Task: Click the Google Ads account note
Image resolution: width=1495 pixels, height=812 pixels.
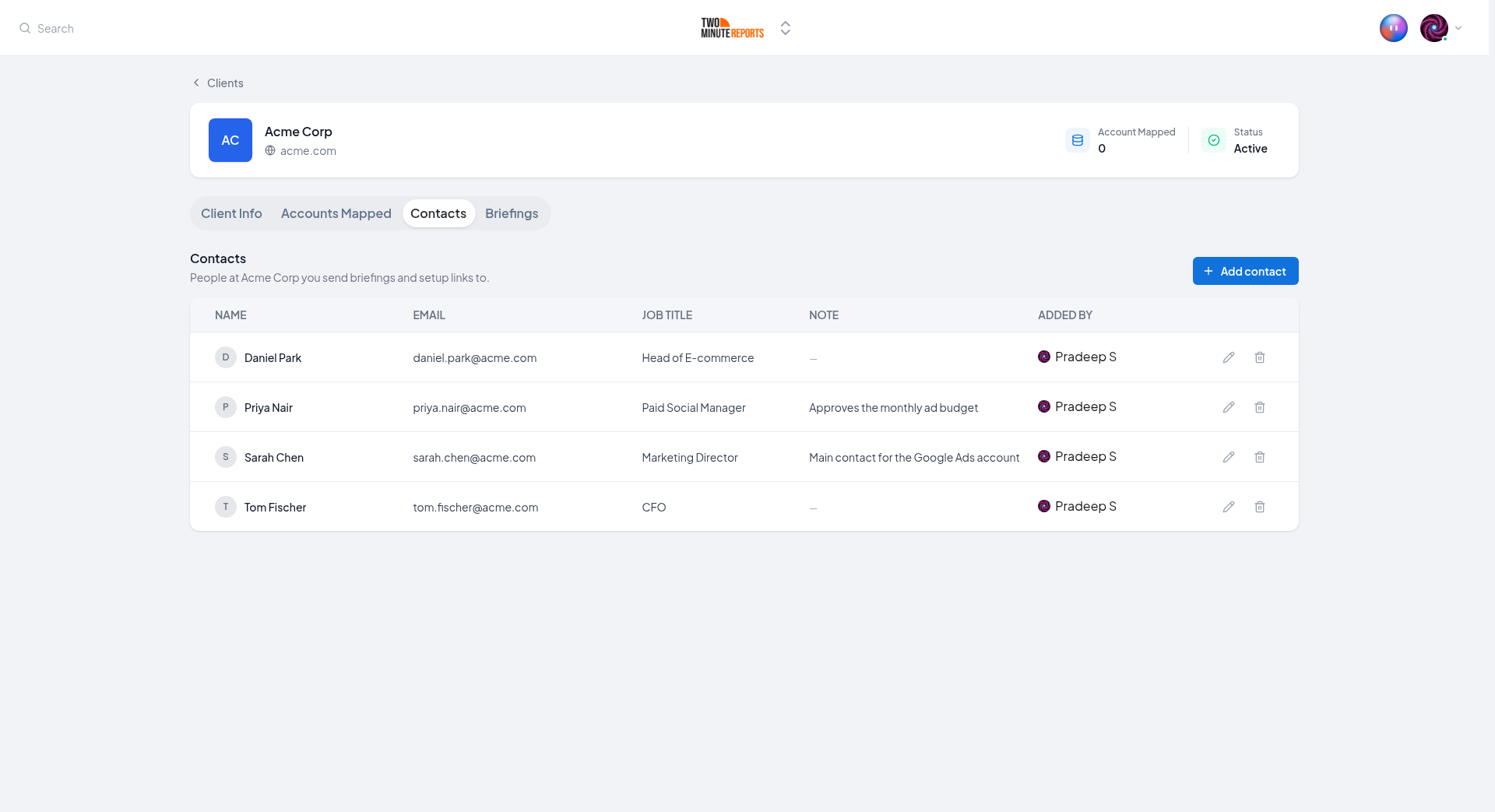Action: (914, 458)
